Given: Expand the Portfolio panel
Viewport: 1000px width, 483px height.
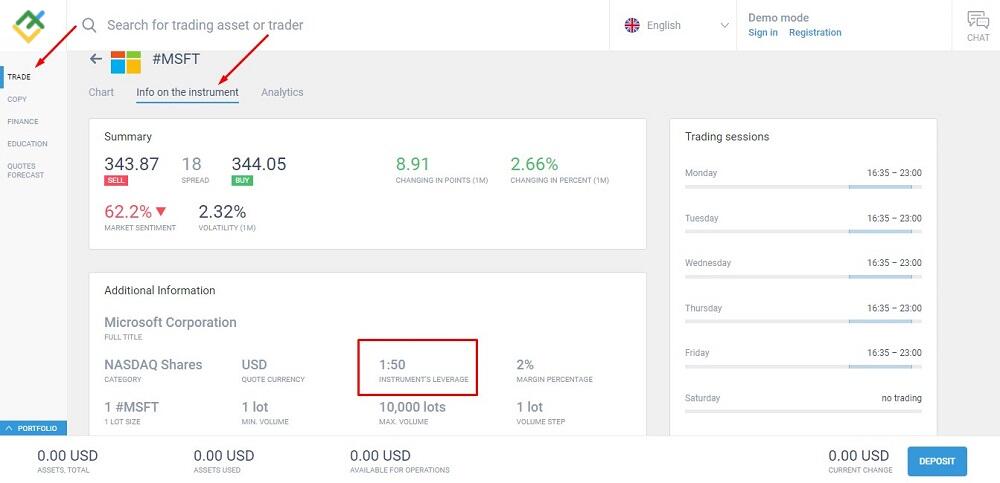Looking at the screenshot, I should pos(33,428).
